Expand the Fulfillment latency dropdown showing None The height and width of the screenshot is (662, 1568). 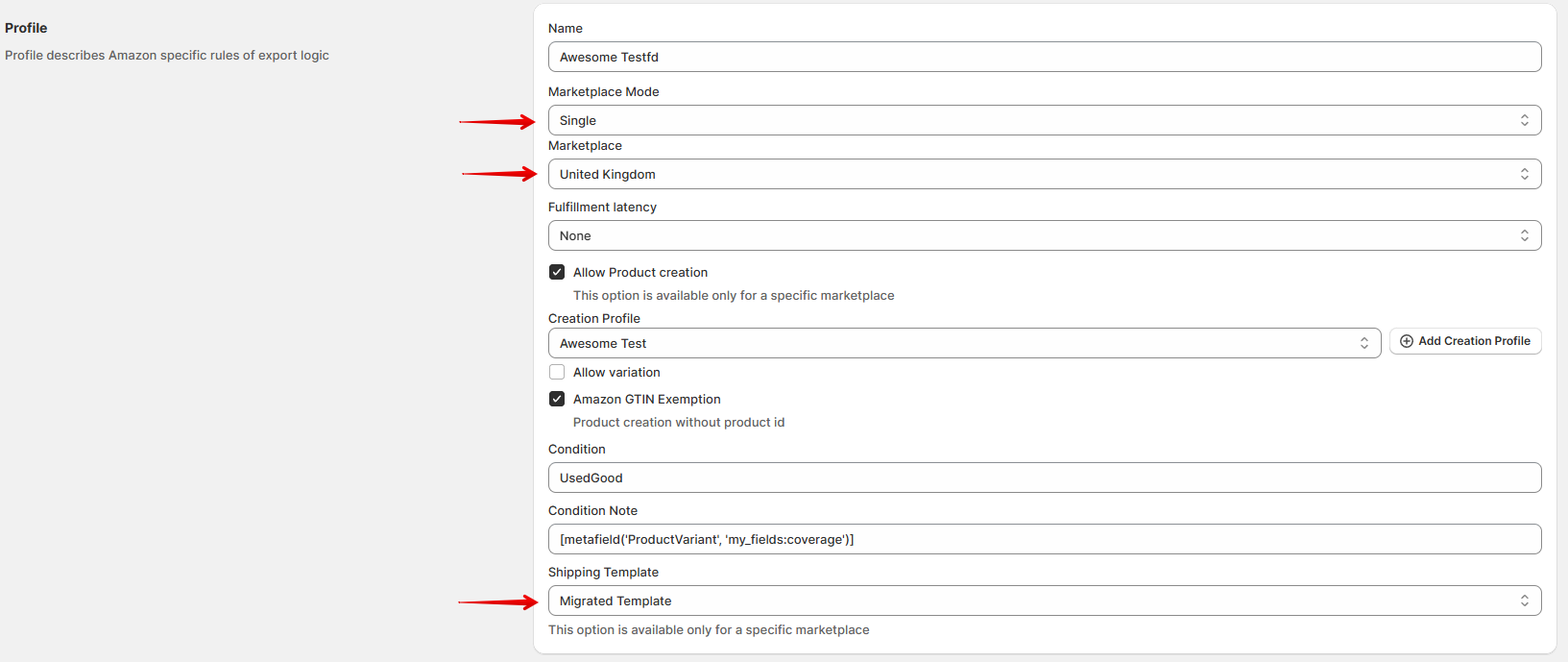(1045, 235)
